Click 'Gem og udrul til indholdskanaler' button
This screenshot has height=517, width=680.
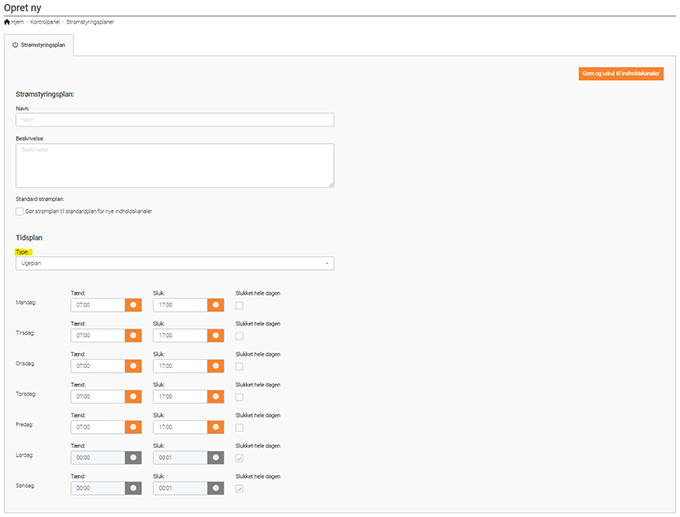[x=621, y=73]
